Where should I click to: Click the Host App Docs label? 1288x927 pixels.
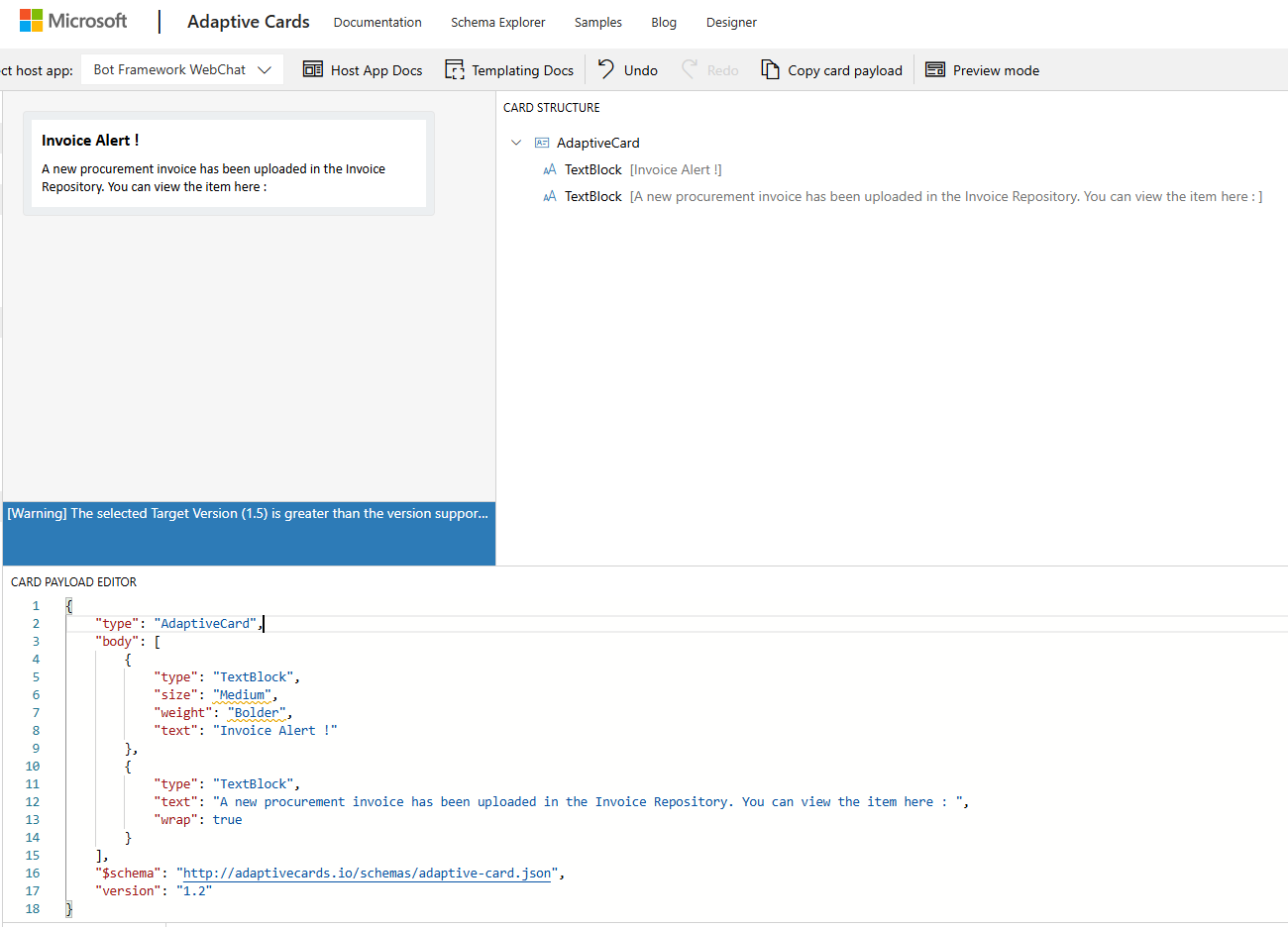(376, 70)
